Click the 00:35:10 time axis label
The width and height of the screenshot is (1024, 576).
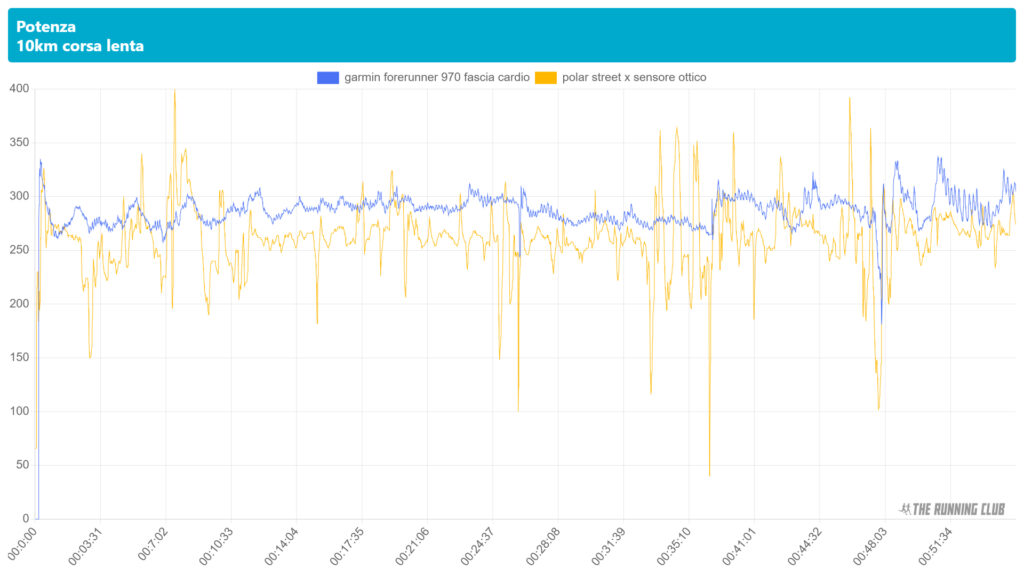tap(674, 546)
